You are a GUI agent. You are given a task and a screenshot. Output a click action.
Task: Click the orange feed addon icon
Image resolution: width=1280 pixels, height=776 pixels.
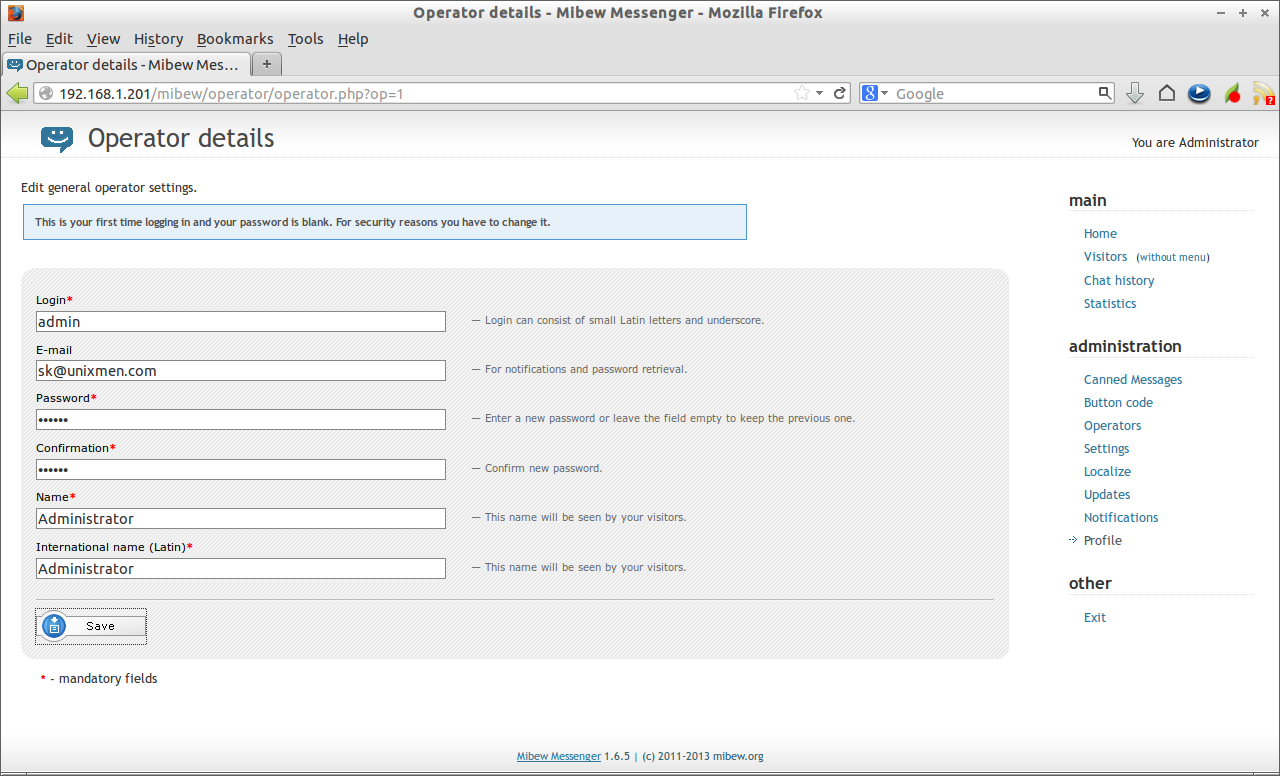pyautogui.click(x=1264, y=93)
